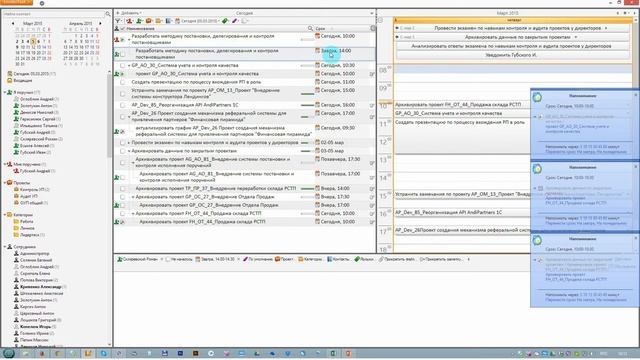Viewport: 640px width, 360px height.
Task: Click the Start orb on the taskbar
Action: tap(9, 353)
